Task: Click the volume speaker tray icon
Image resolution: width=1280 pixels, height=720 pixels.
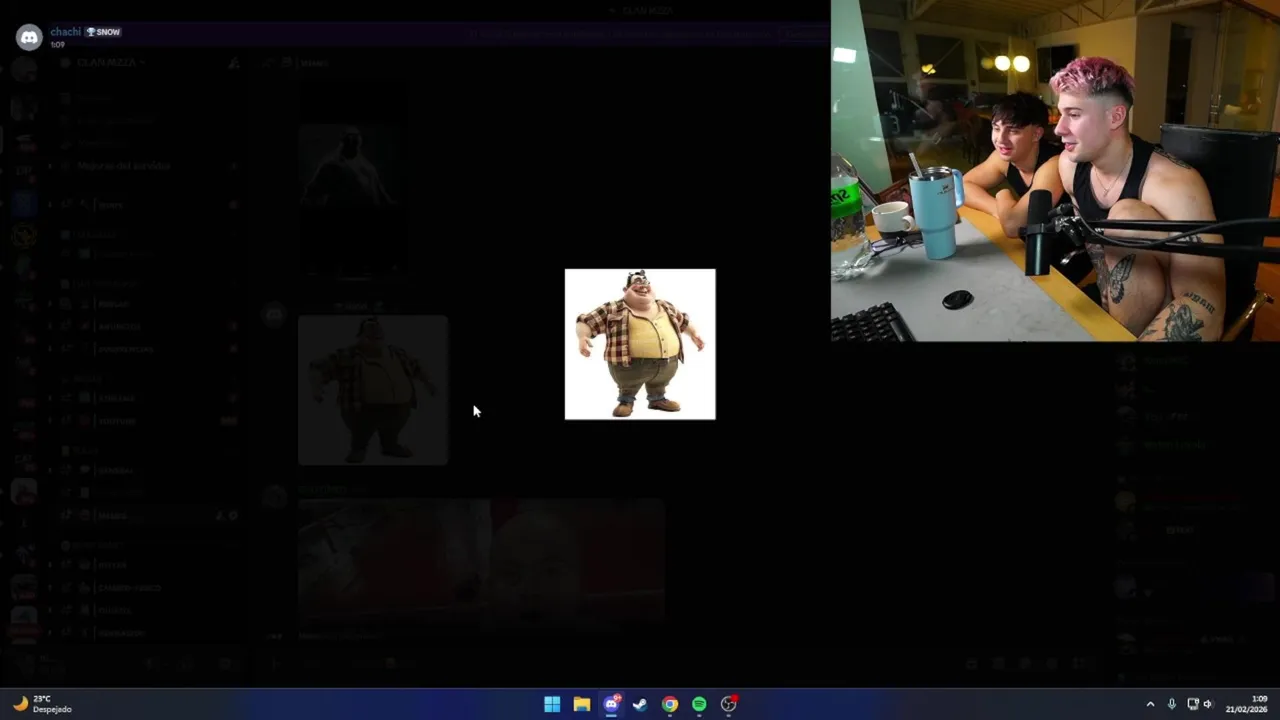Action: pyautogui.click(x=1208, y=704)
